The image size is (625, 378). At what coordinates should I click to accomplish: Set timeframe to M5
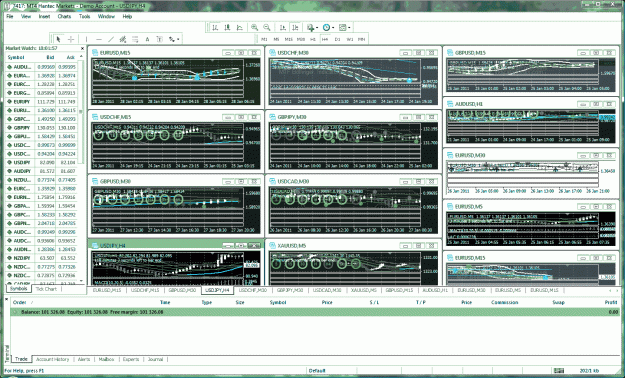[x=276, y=39]
